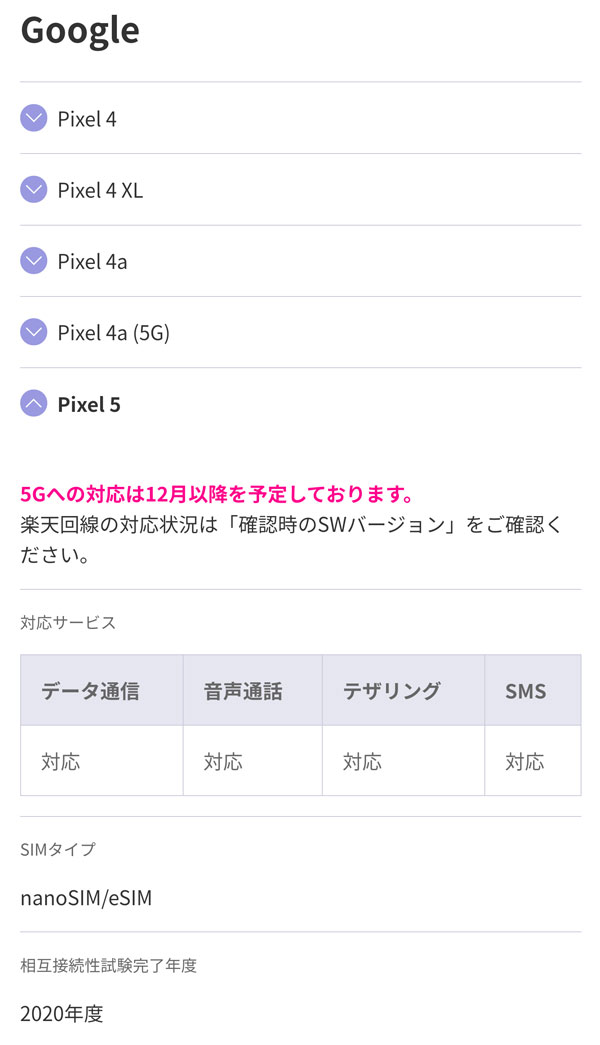Open the Pixel 4a accordion label
The height and width of the screenshot is (1045, 600).
[92, 262]
